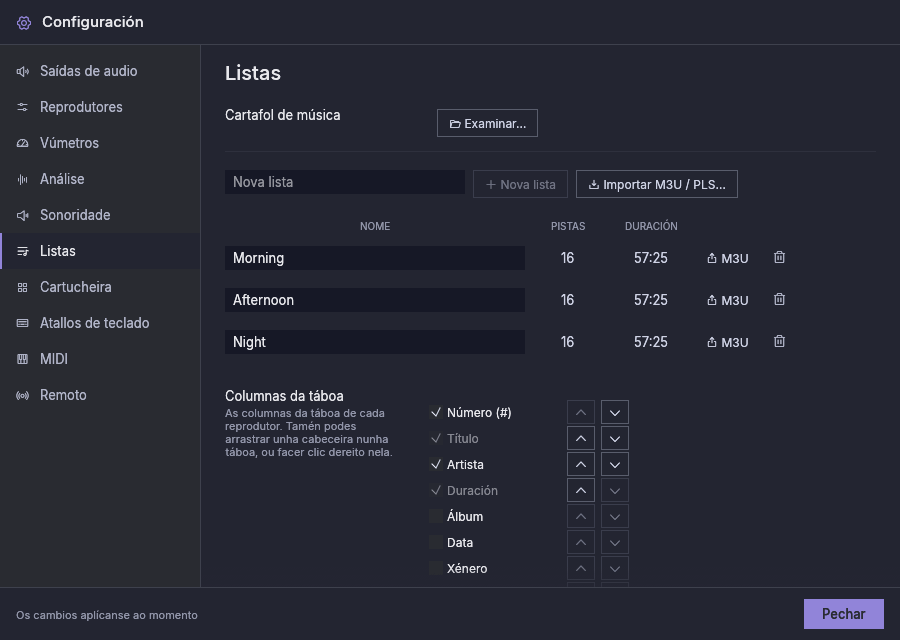The image size is (900, 640).
Task: Click the DURACIÓN column header
Action: 651,226
